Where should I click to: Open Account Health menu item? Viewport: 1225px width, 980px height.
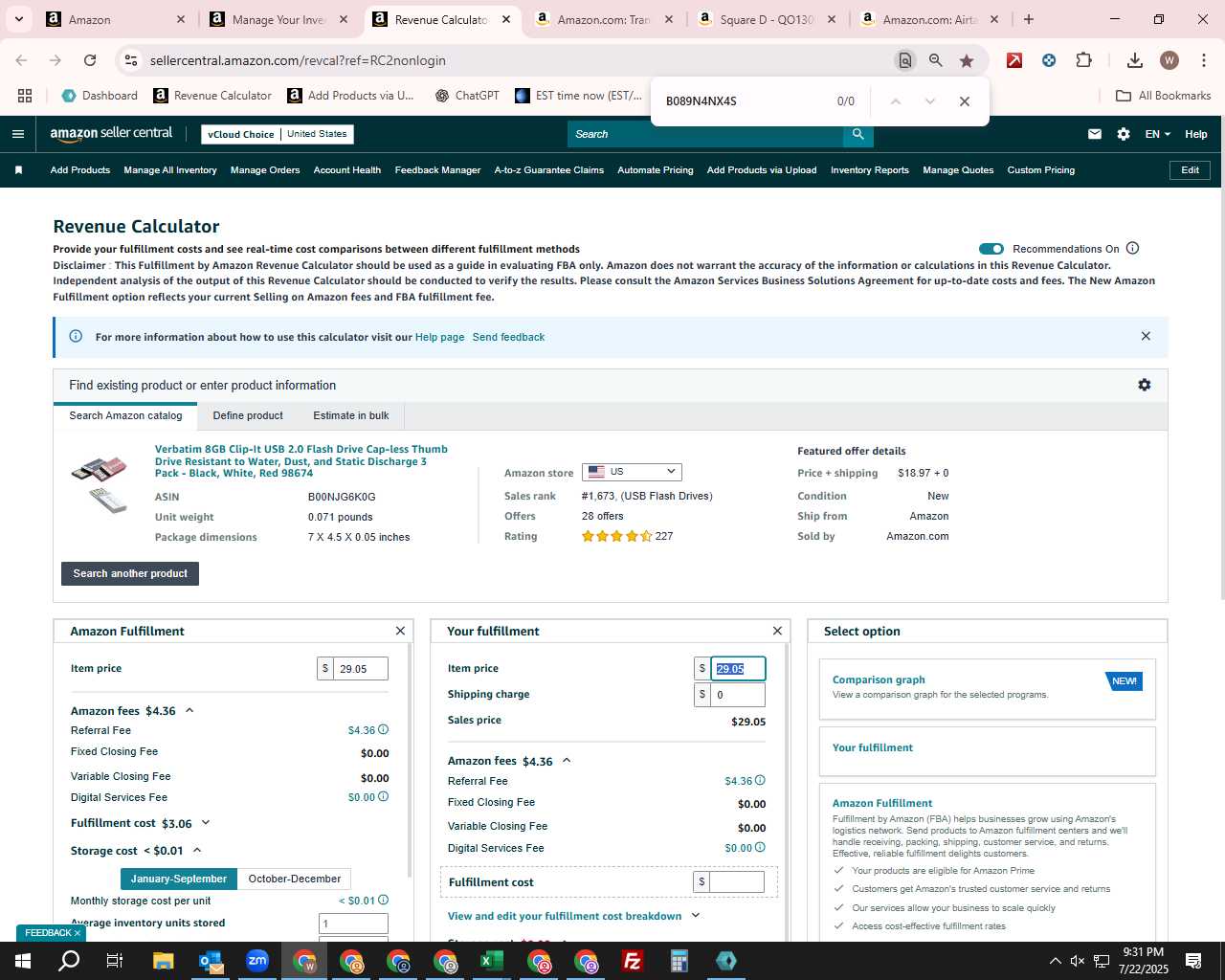coord(347,170)
